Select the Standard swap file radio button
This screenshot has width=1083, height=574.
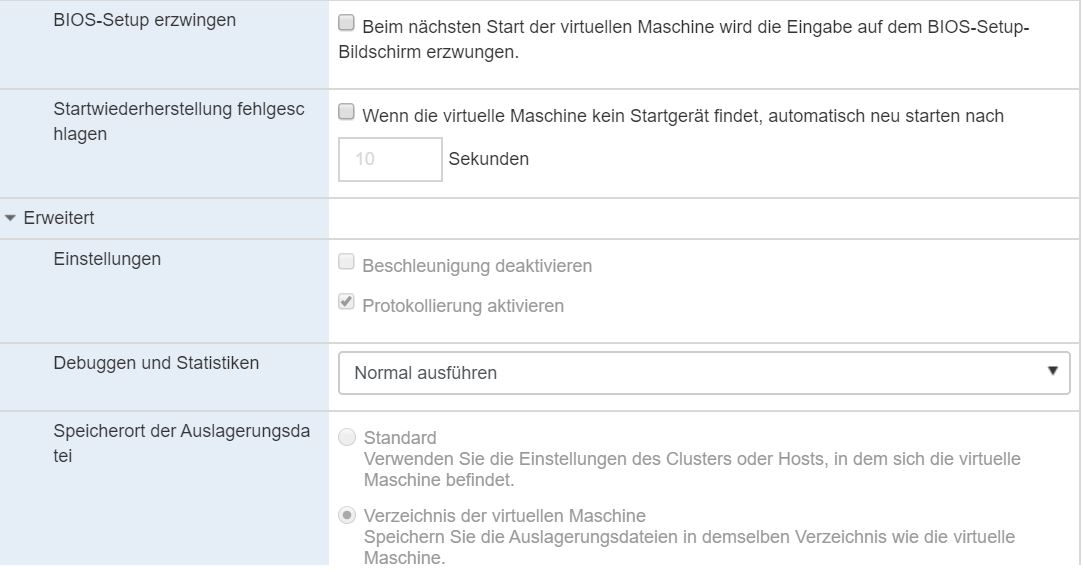tap(347, 437)
